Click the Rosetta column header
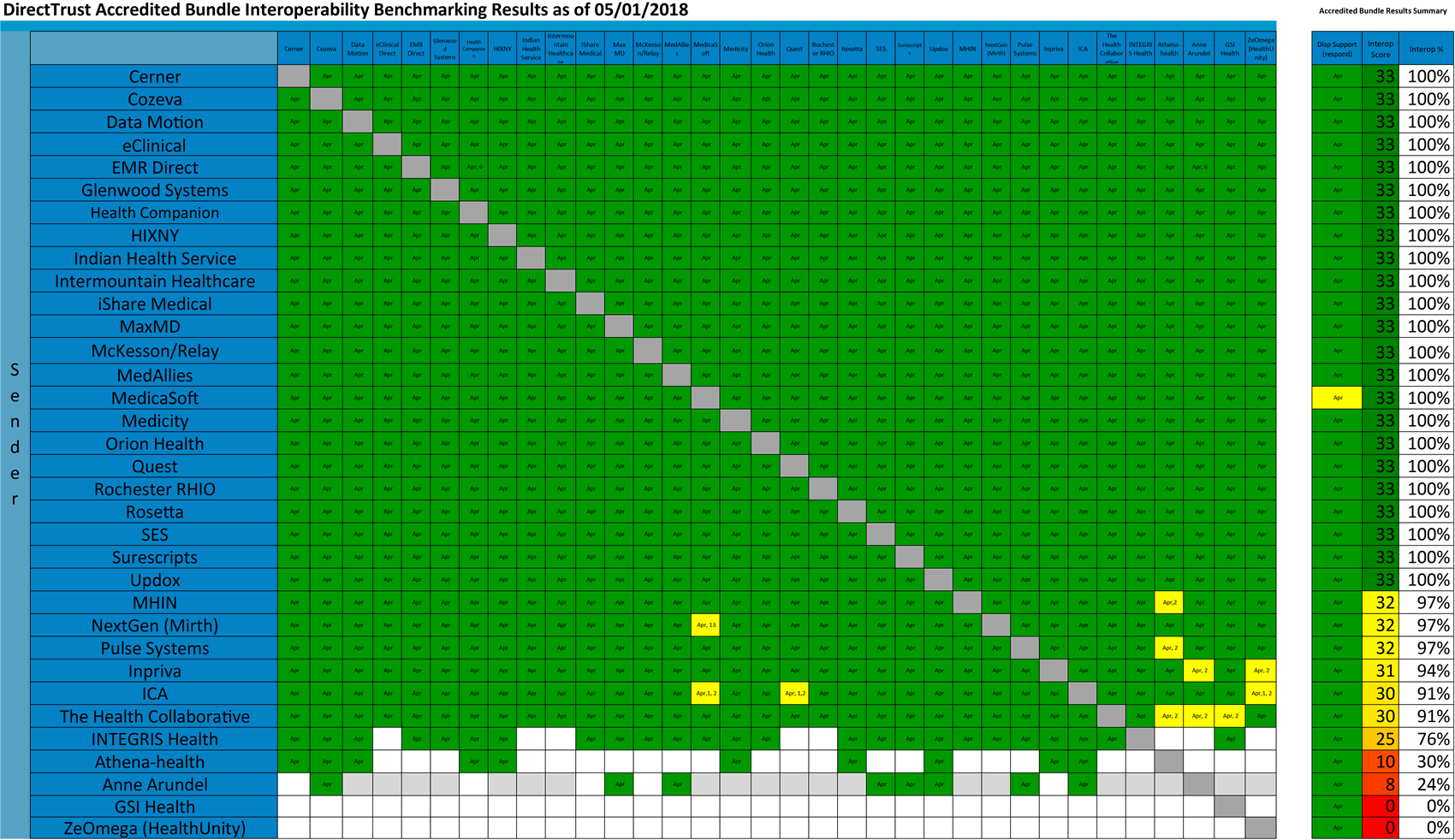 point(852,49)
